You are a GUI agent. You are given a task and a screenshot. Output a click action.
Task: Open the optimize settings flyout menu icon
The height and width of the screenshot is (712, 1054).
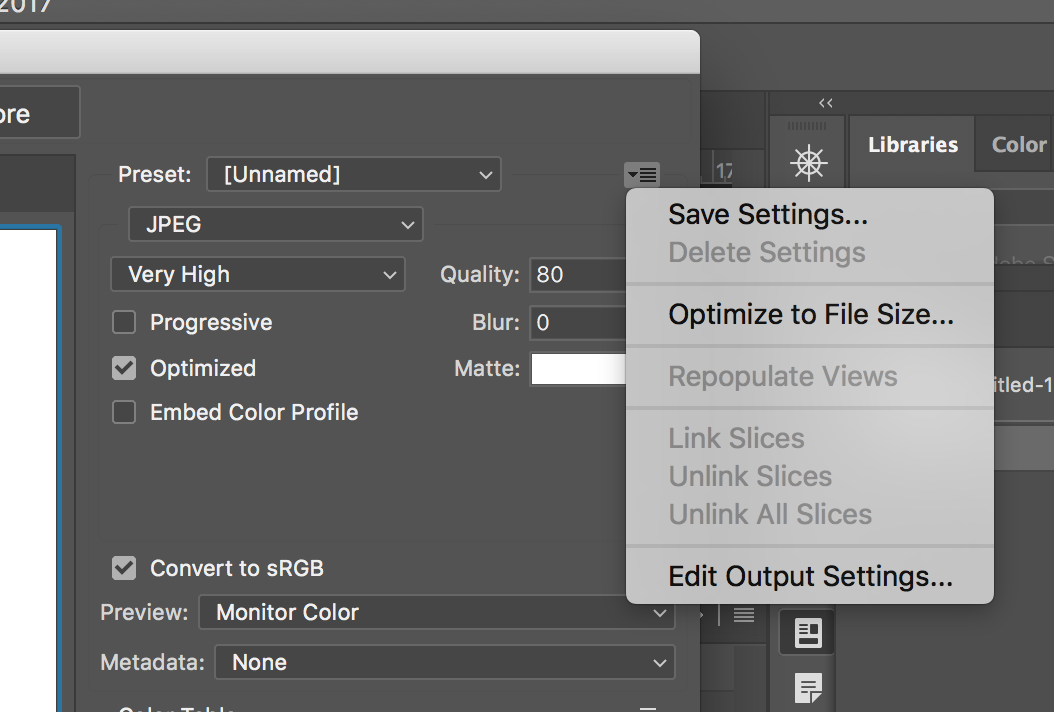pos(642,174)
